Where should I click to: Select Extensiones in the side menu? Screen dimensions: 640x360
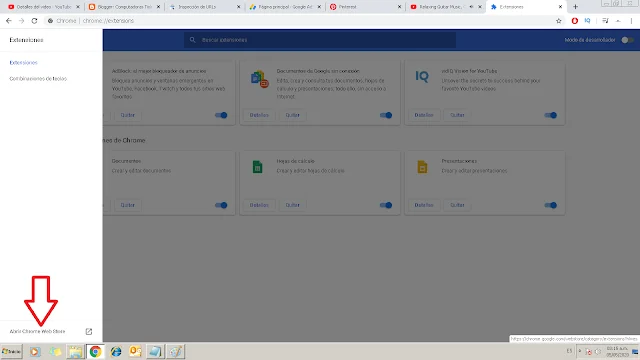pos(23,62)
